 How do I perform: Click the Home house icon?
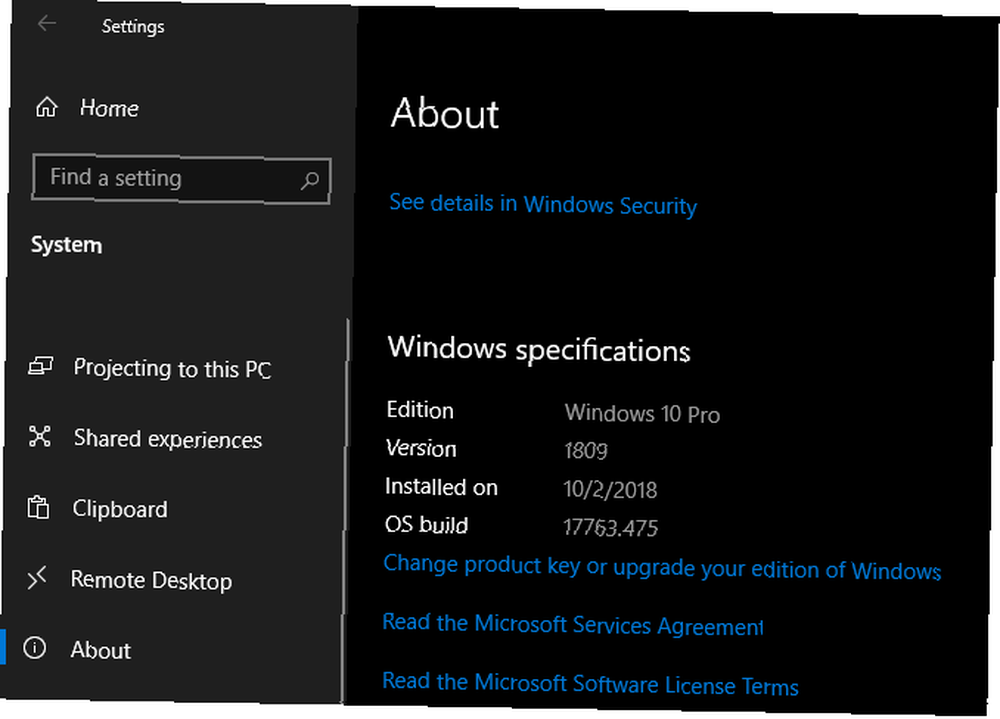click(47, 107)
